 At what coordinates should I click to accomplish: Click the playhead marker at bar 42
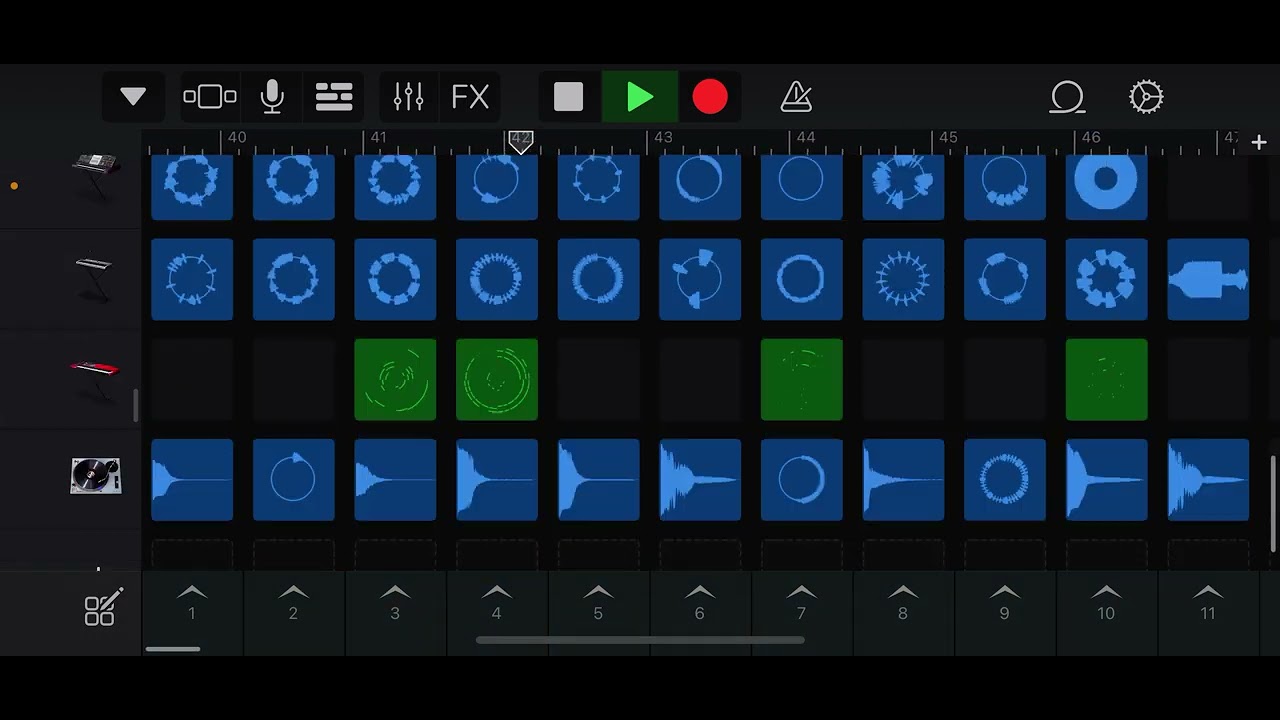click(x=520, y=141)
